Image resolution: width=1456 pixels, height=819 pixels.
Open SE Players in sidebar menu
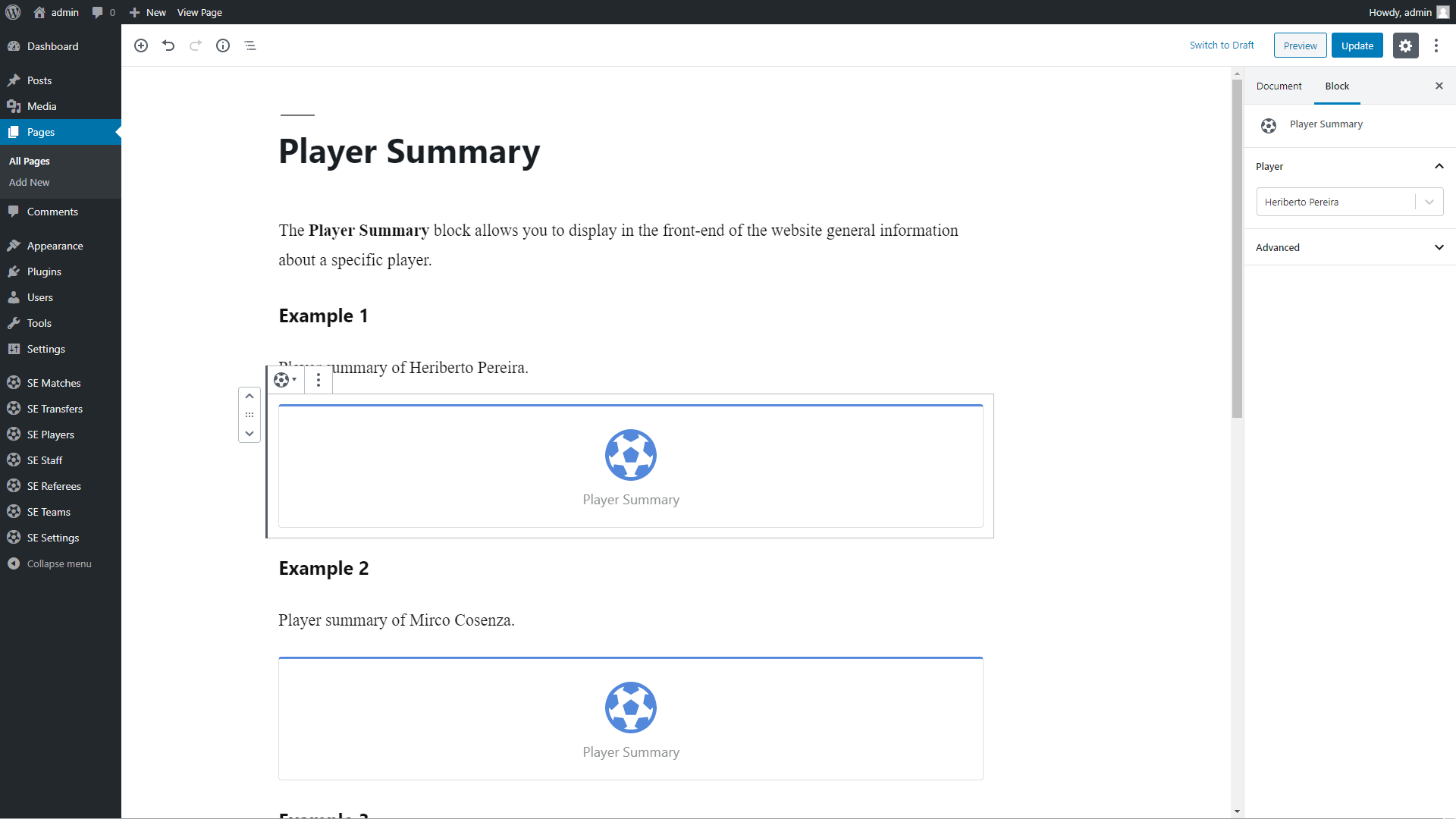pyautogui.click(x=50, y=435)
